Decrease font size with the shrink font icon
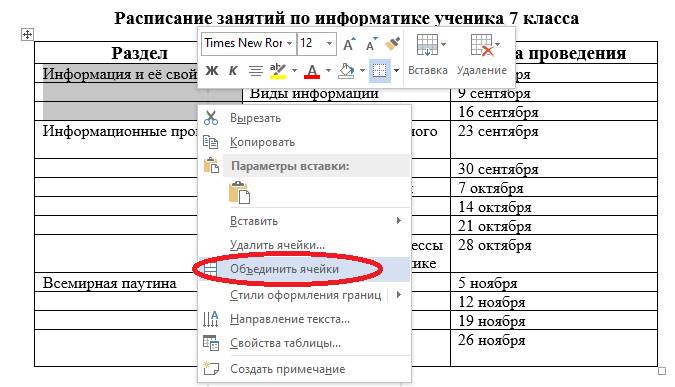The height and width of the screenshot is (387, 675). point(371,44)
